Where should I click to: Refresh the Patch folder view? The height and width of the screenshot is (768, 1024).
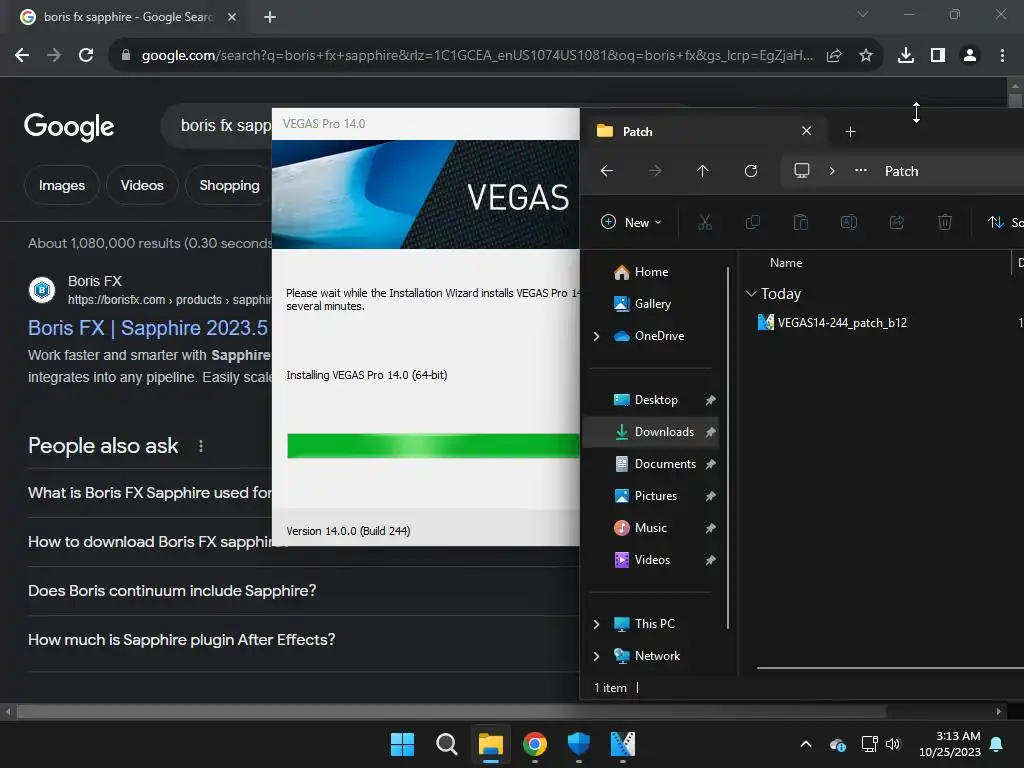[751, 171]
